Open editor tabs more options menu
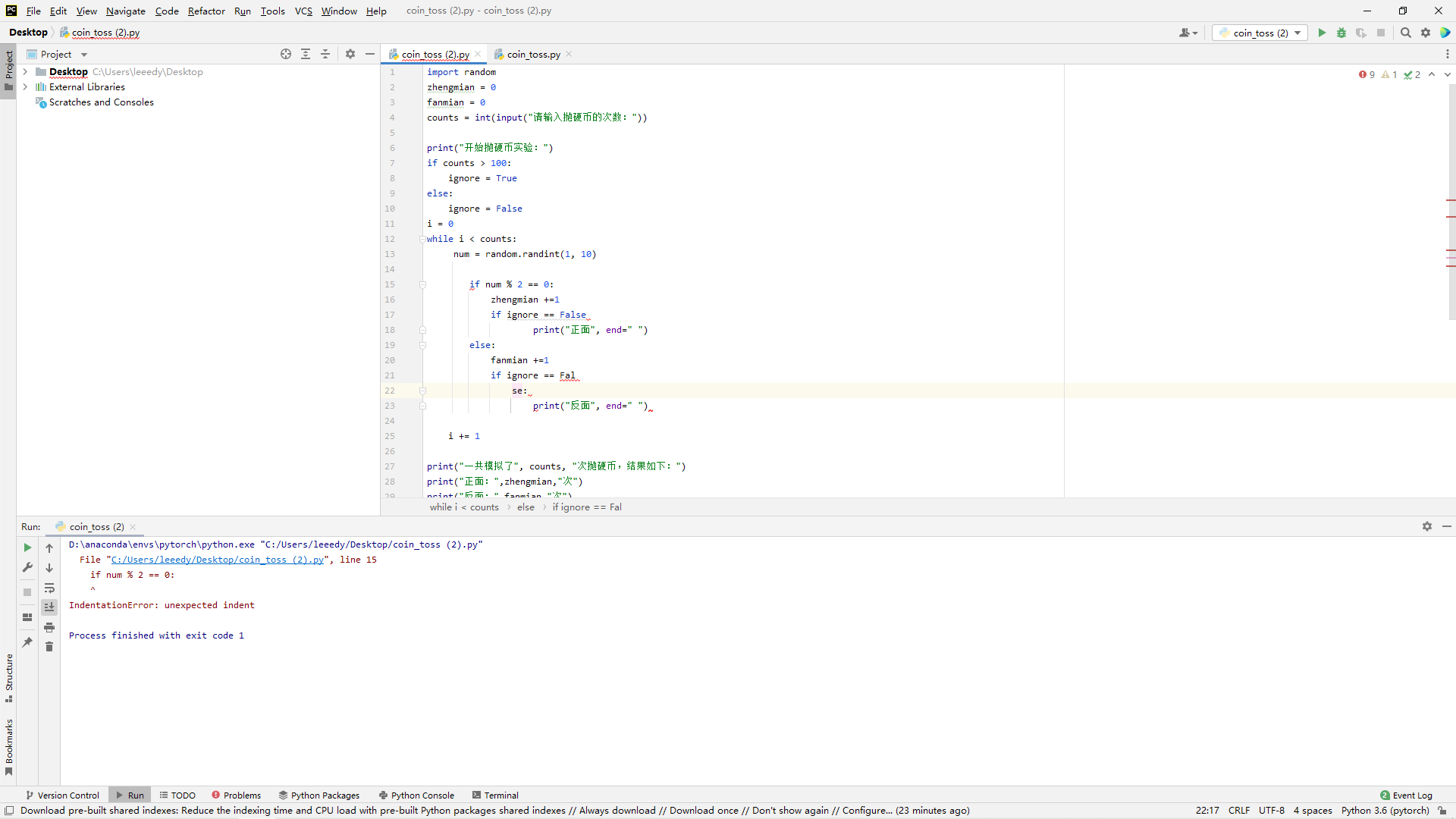This screenshot has height=819, width=1456. [1448, 54]
